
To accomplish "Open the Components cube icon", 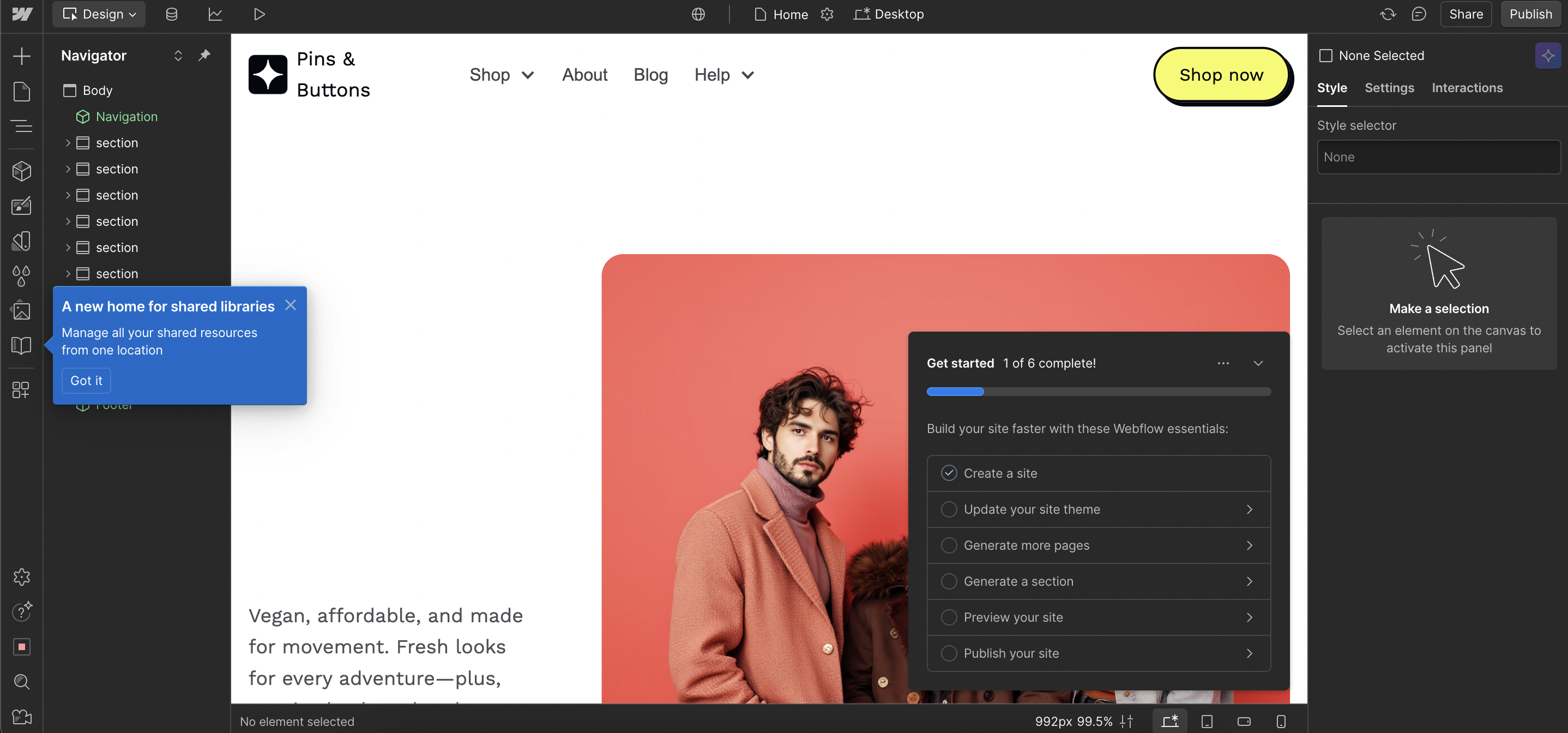I will point(21,171).
